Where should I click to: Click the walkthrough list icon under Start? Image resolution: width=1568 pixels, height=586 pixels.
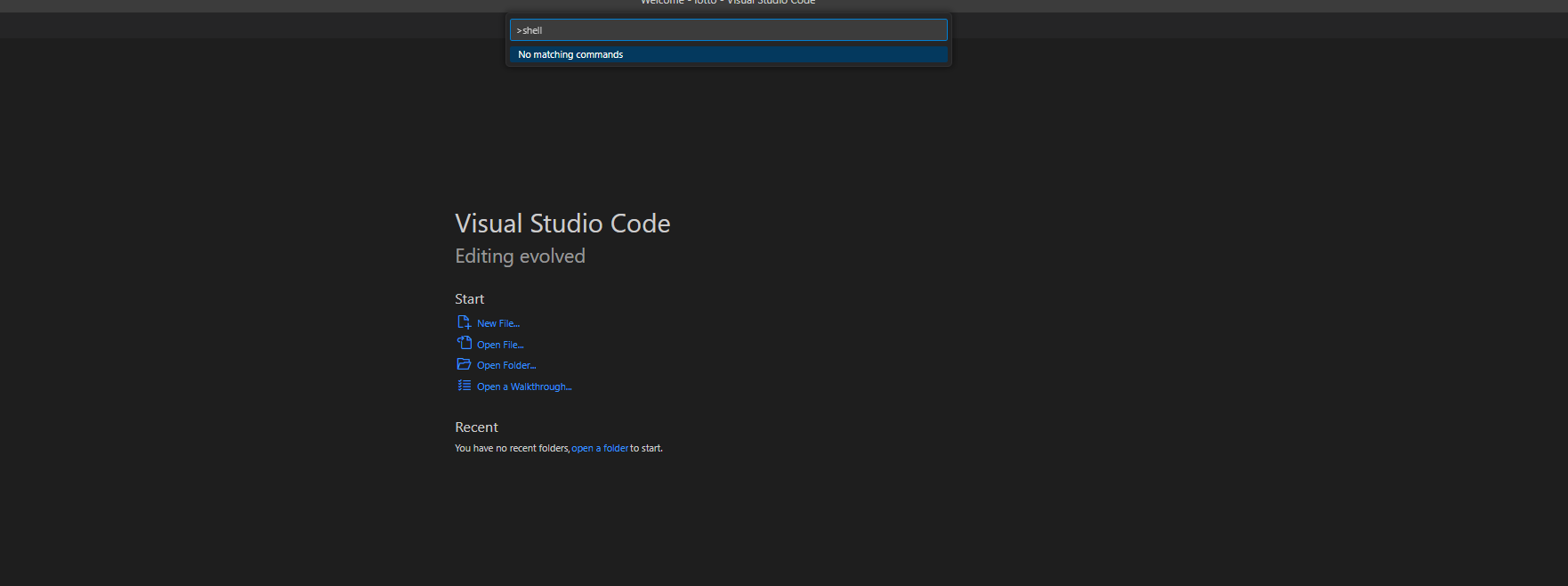coord(464,386)
